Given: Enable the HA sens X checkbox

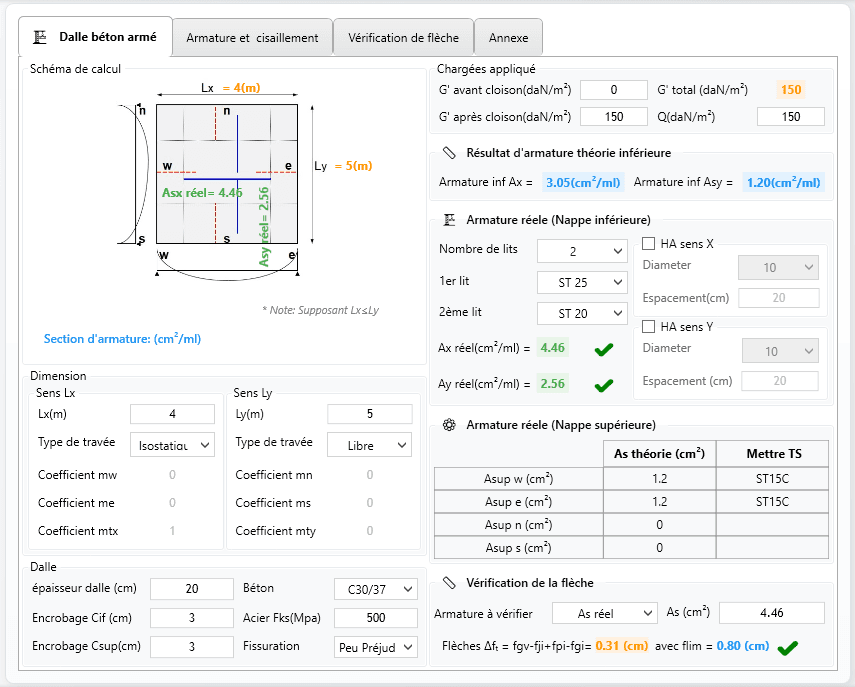Looking at the screenshot, I should [x=648, y=244].
